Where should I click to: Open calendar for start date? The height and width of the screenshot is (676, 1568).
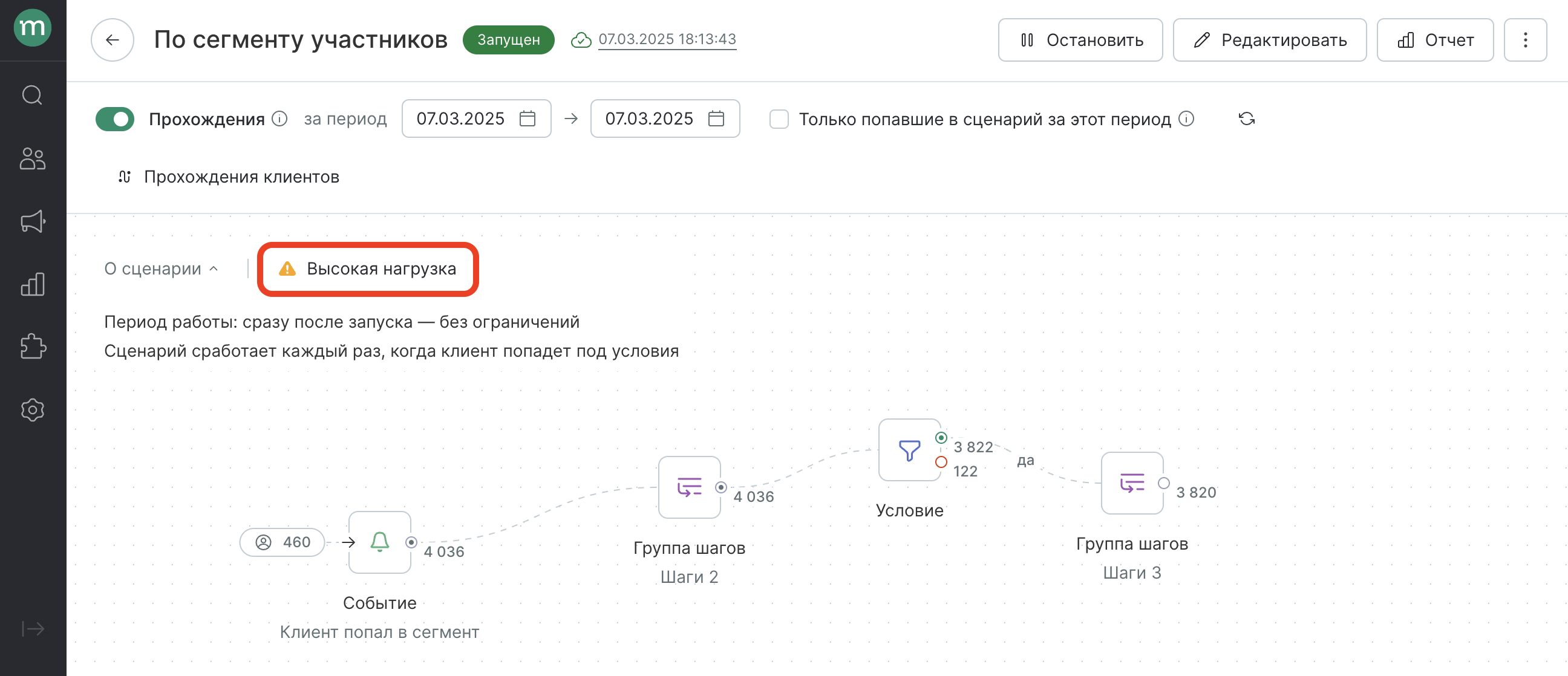(528, 119)
